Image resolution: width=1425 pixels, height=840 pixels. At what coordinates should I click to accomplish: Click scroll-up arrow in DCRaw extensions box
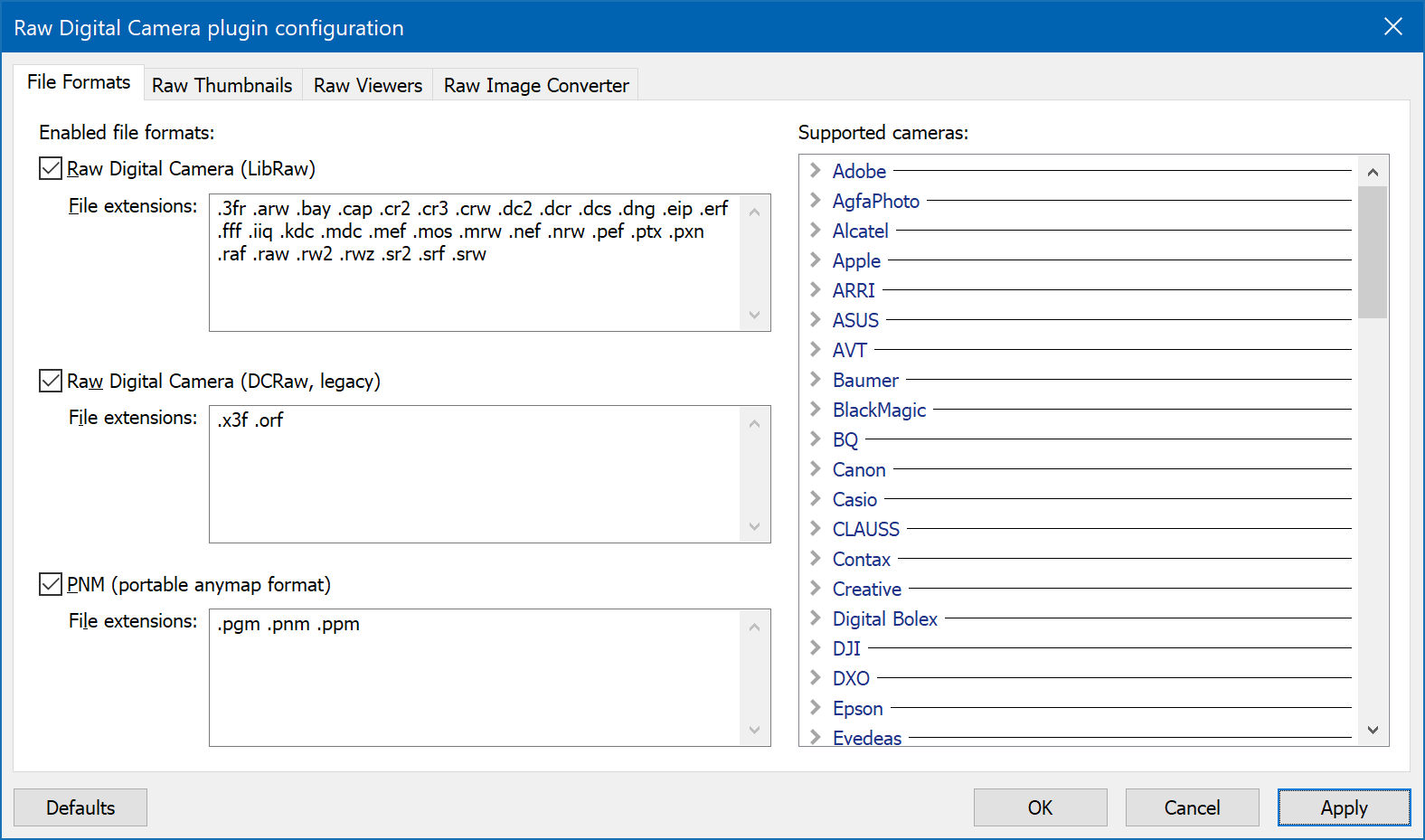pos(755,423)
